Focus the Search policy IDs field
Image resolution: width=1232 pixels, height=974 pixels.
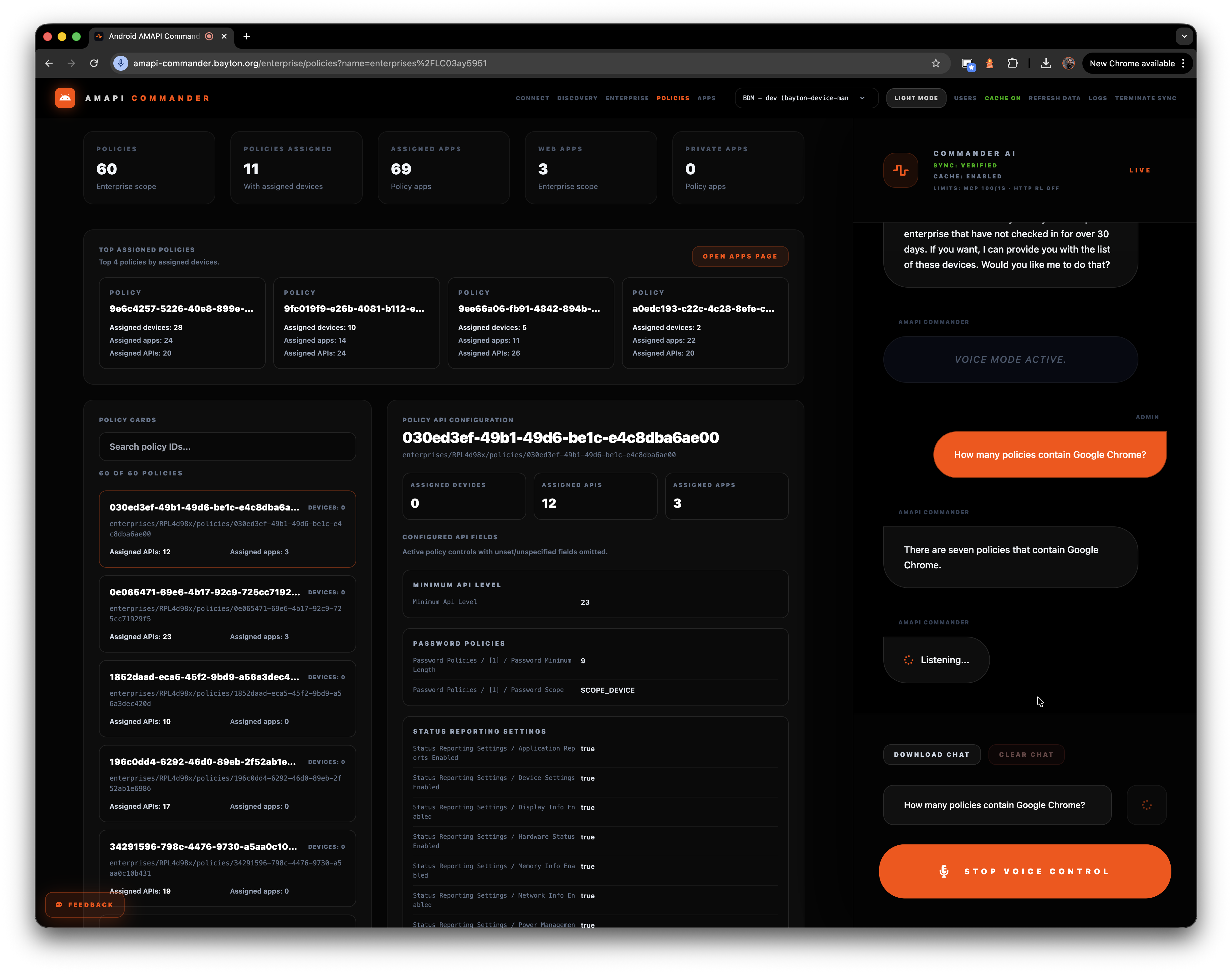[227, 447]
